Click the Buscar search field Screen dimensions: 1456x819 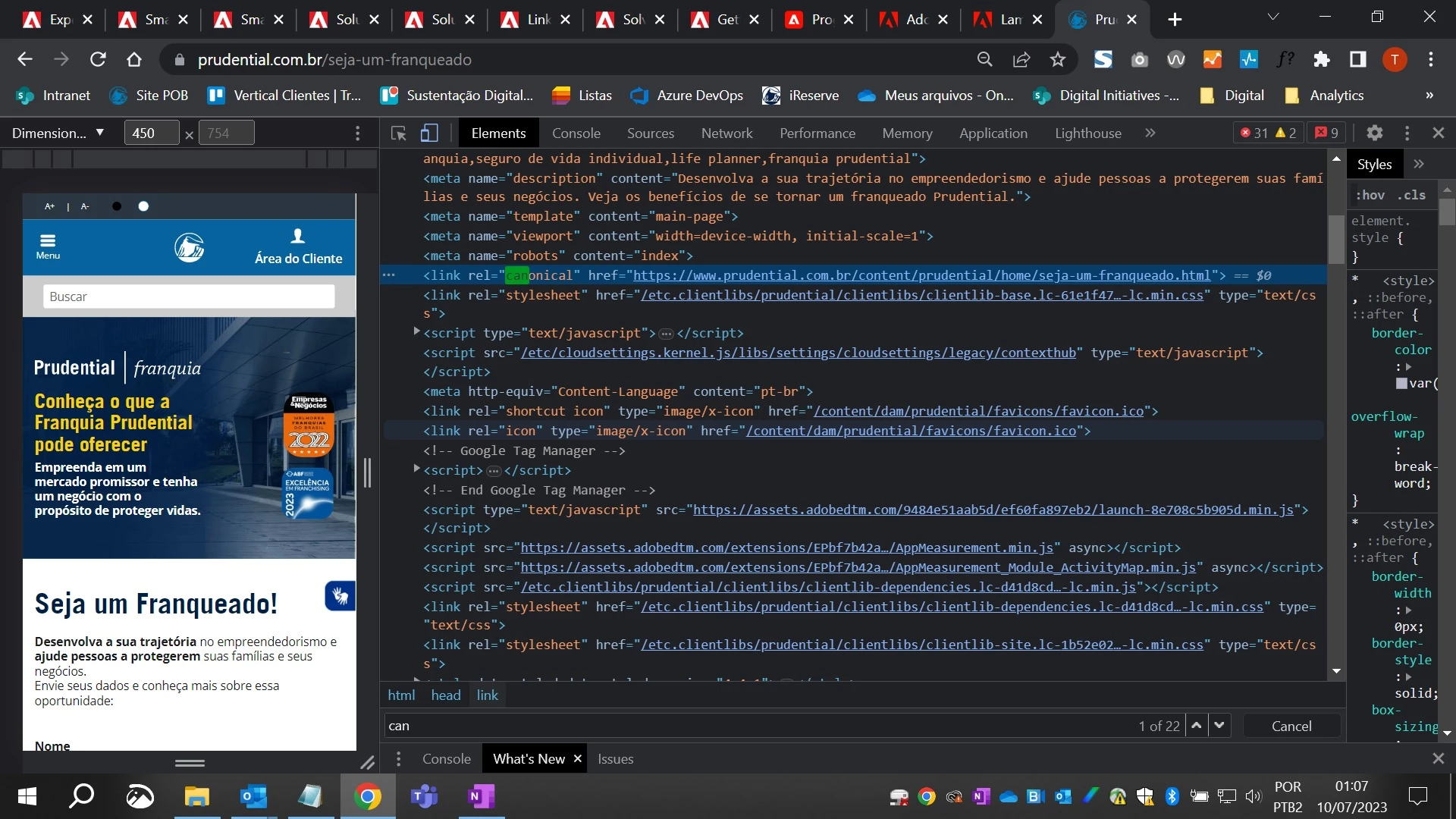(189, 297)
